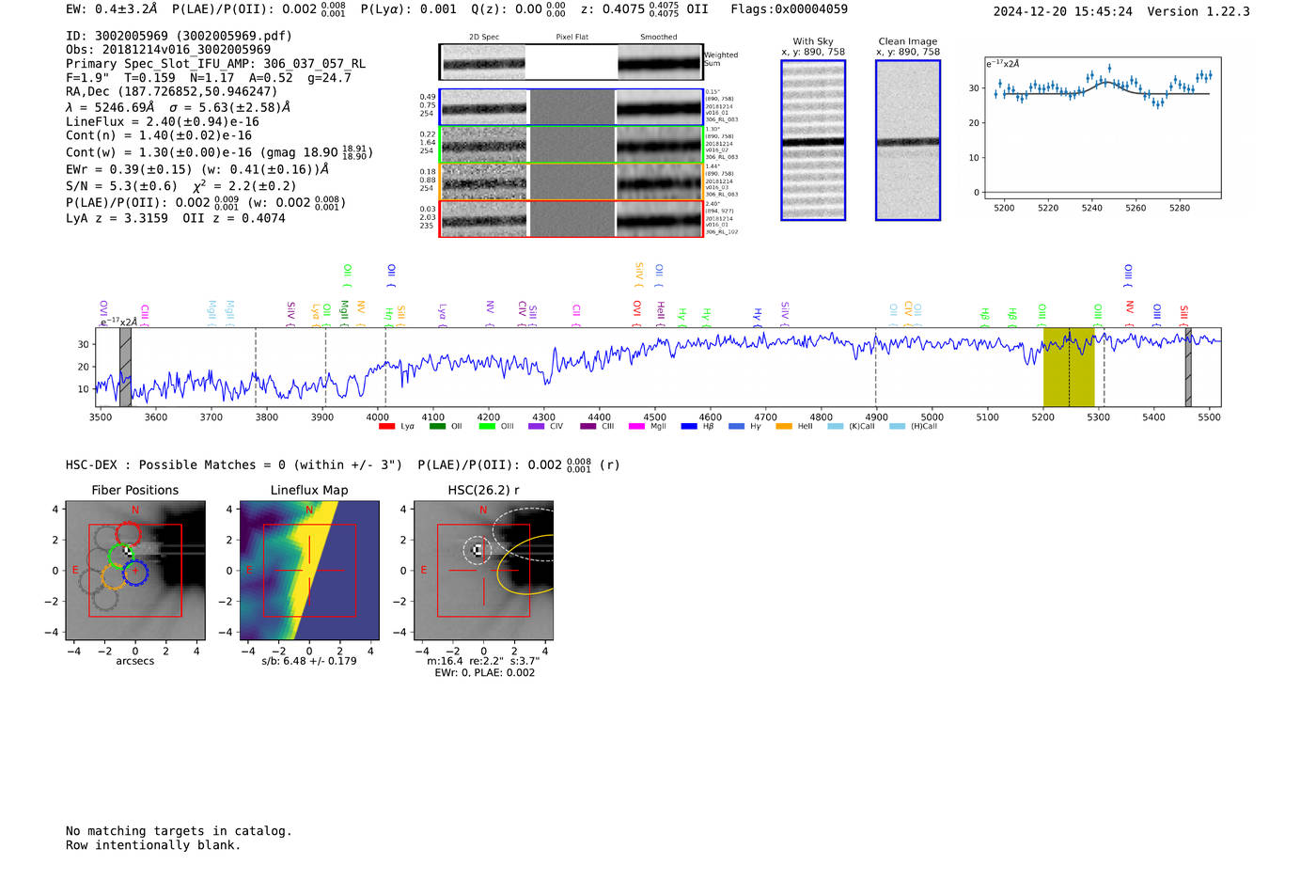Screen dimensions: 1316x896
Task: Select the green-bordered 2D spectrum row
Action: pos(572,145)
